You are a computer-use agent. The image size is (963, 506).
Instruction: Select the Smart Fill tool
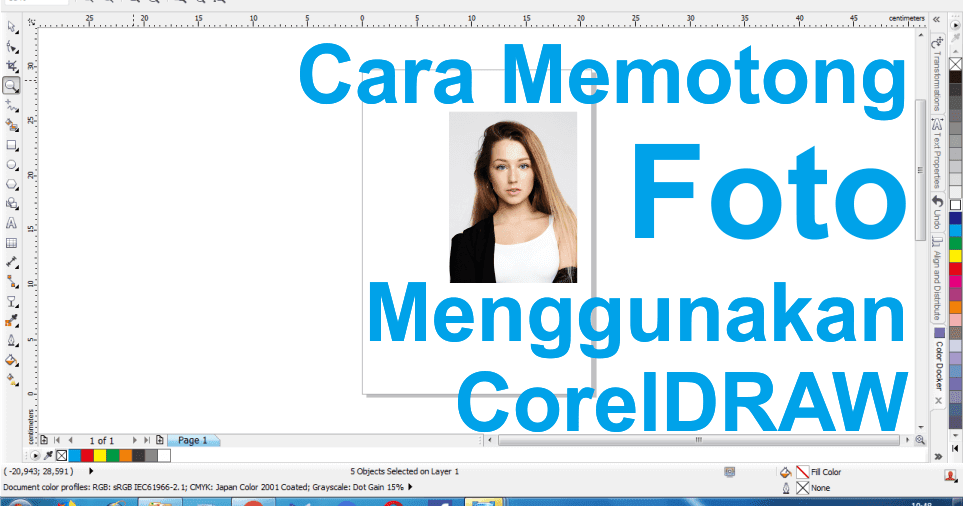coord(11,125)
